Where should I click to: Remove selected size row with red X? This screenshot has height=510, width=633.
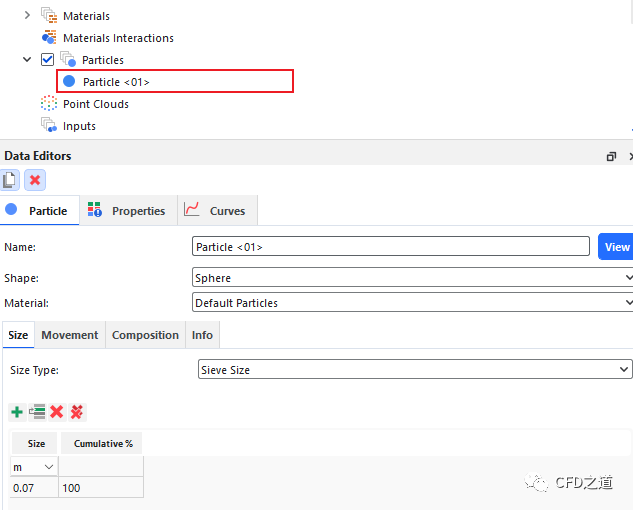[x=57, y=412]
